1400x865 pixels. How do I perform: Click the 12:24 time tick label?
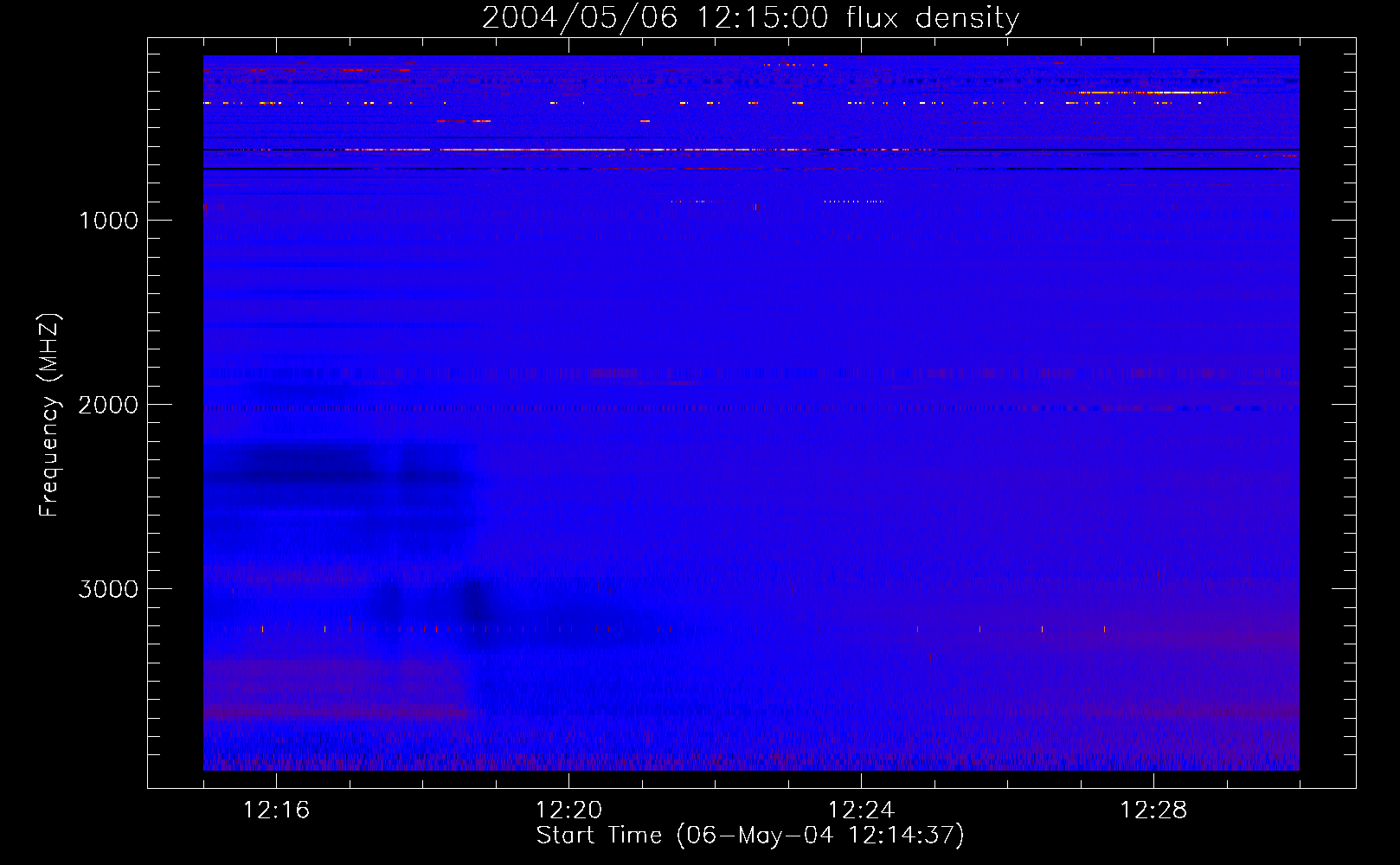point(861,811)
